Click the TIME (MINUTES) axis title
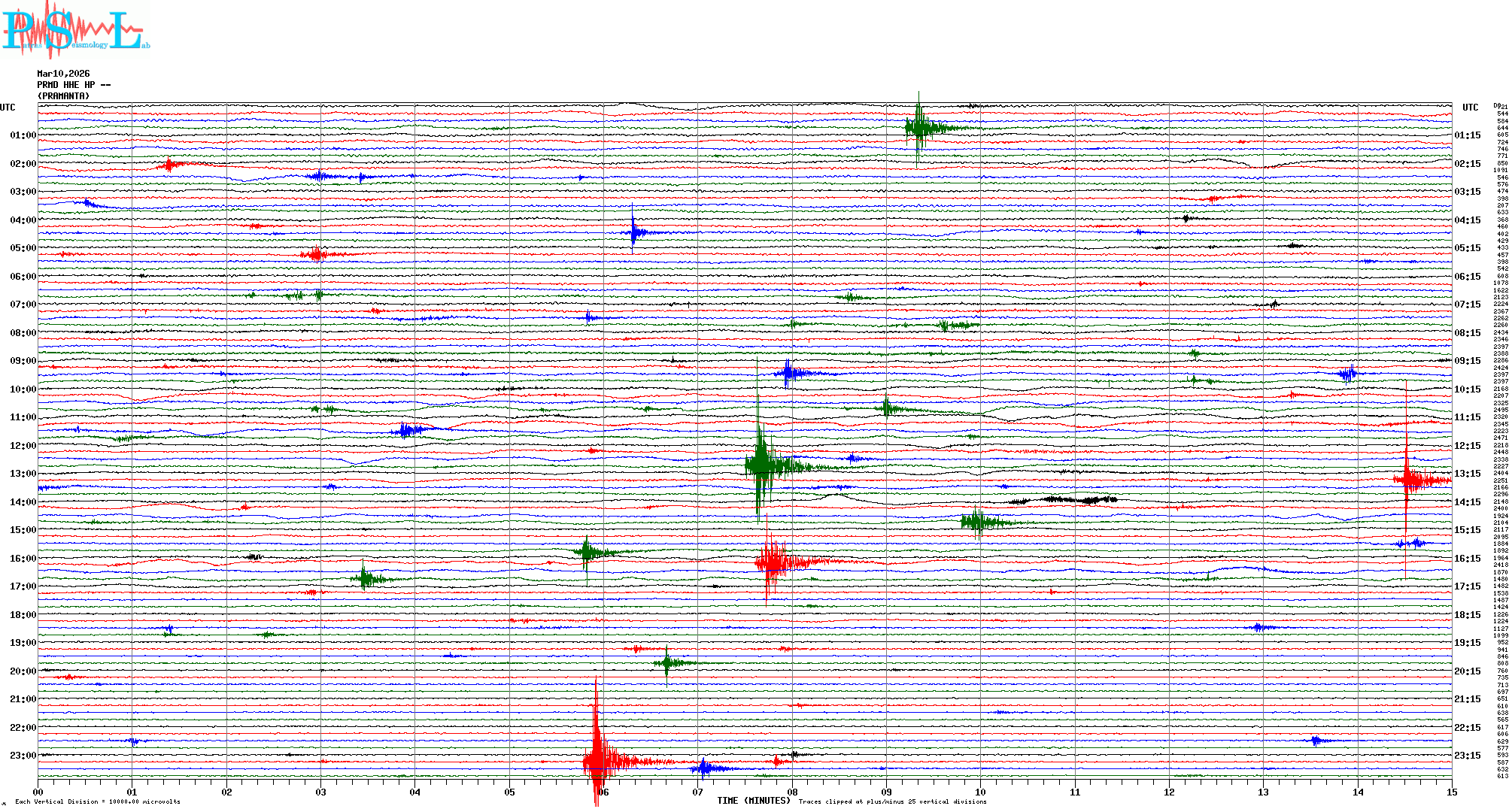 753,801
